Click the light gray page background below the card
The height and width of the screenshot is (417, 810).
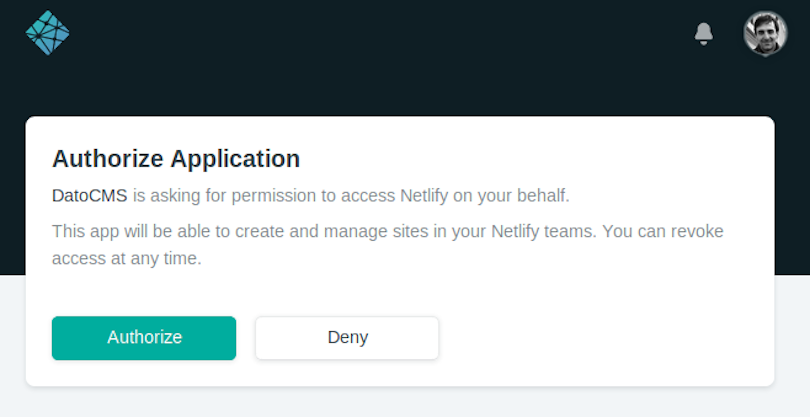click(405, 402)
